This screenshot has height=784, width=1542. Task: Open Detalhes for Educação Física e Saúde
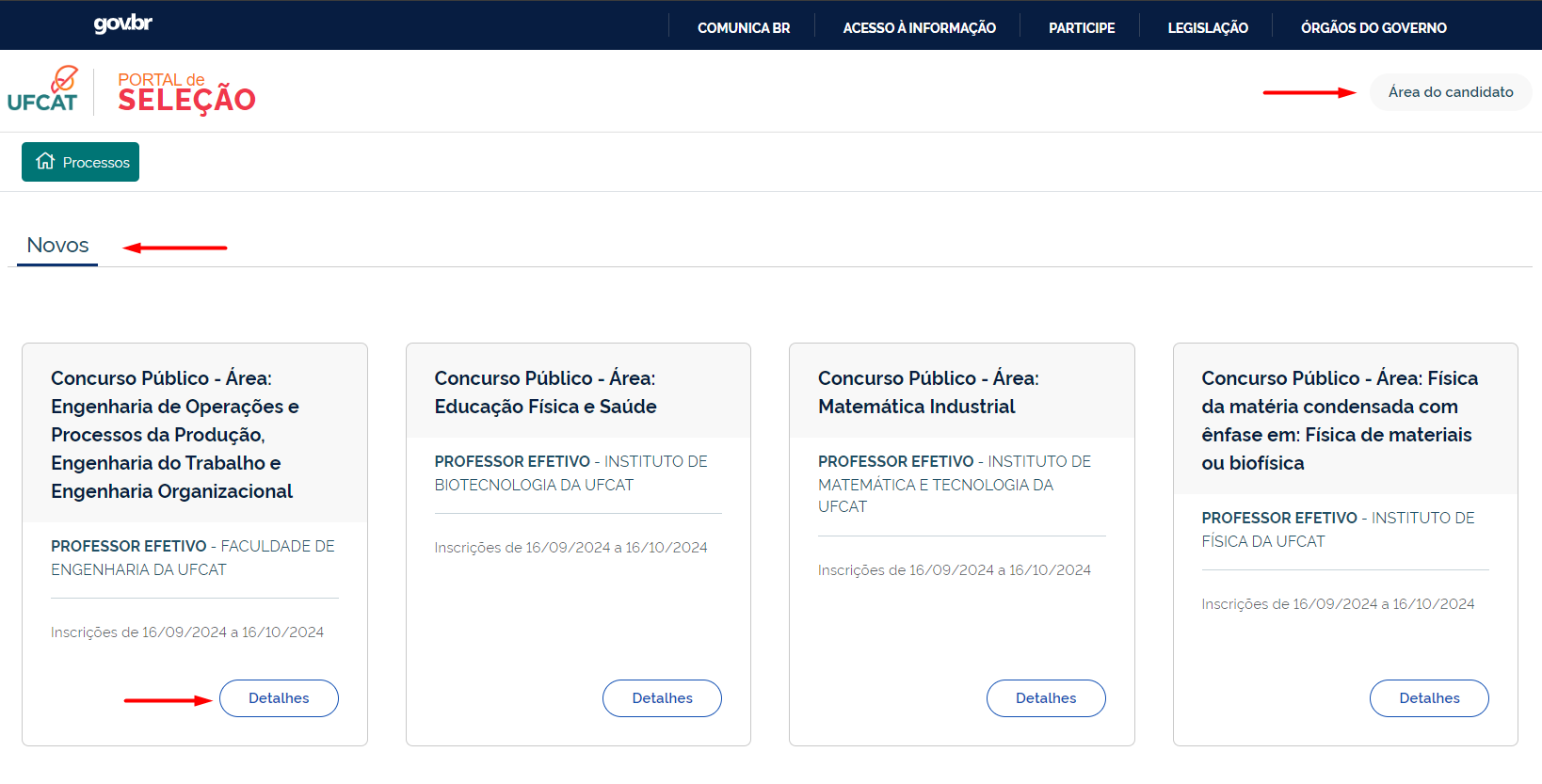click(662, 698)
